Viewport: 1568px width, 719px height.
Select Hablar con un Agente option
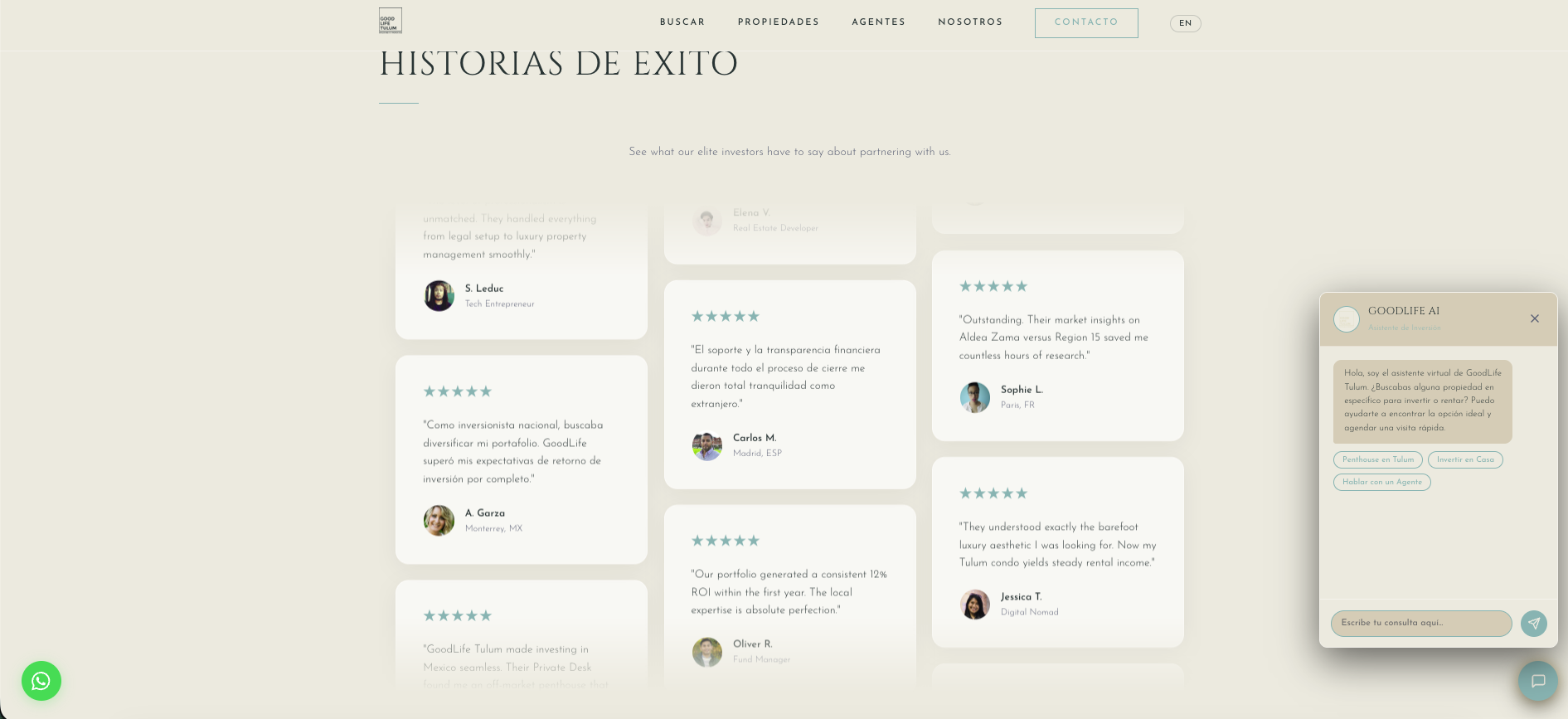click(1381, 482)
